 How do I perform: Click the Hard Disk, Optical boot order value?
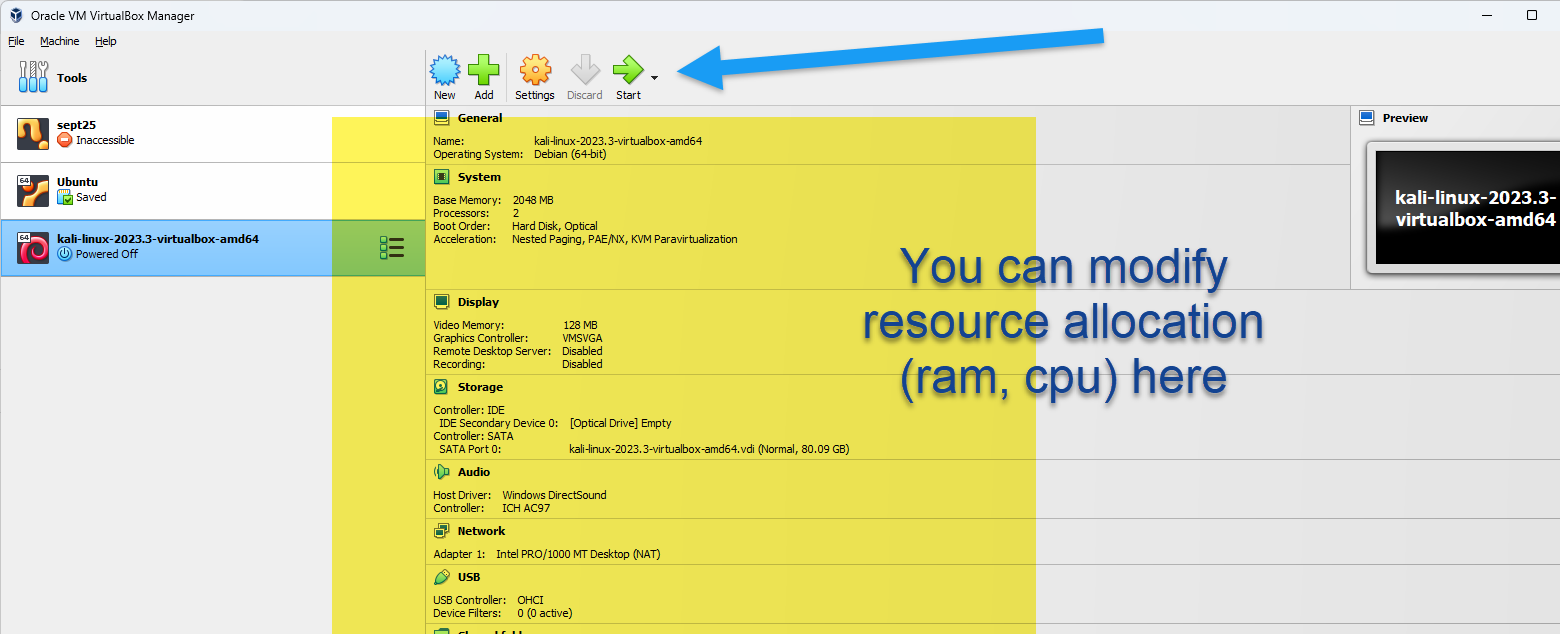point(555,226)
